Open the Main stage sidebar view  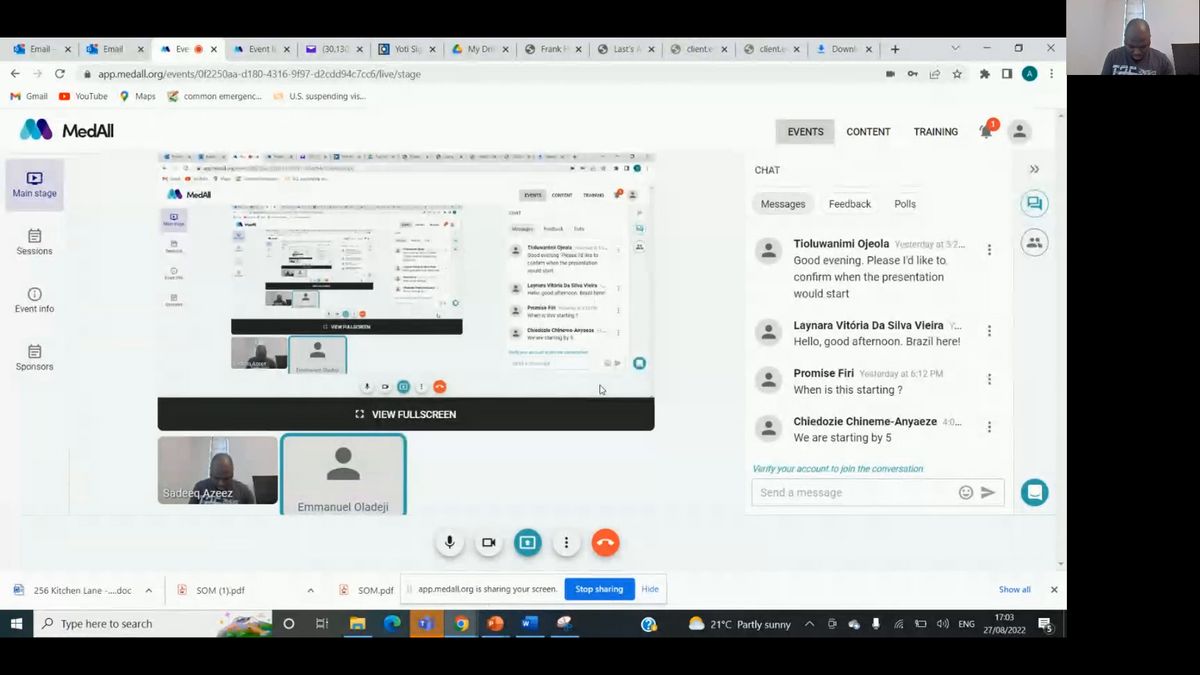click(34, 185)
